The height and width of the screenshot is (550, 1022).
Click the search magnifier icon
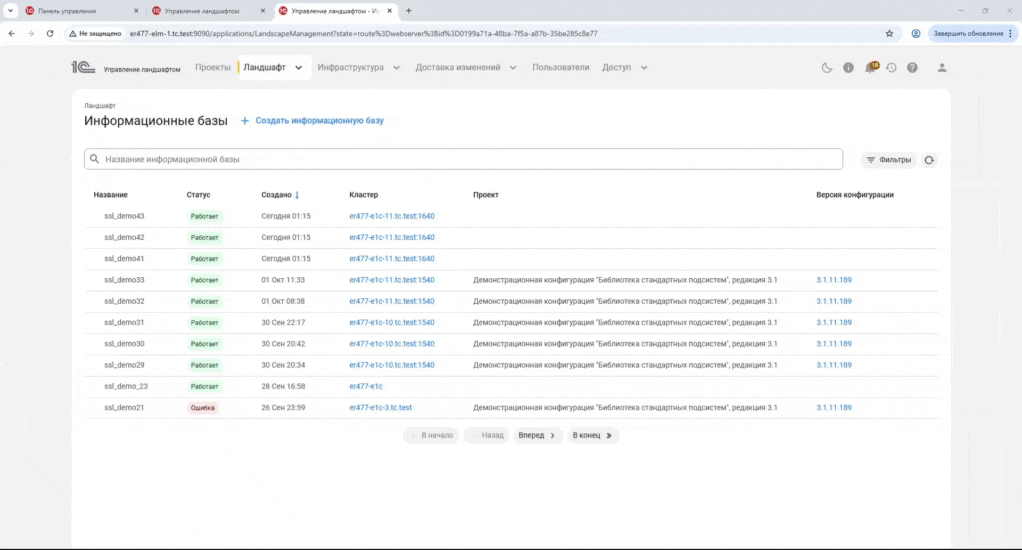95,159
